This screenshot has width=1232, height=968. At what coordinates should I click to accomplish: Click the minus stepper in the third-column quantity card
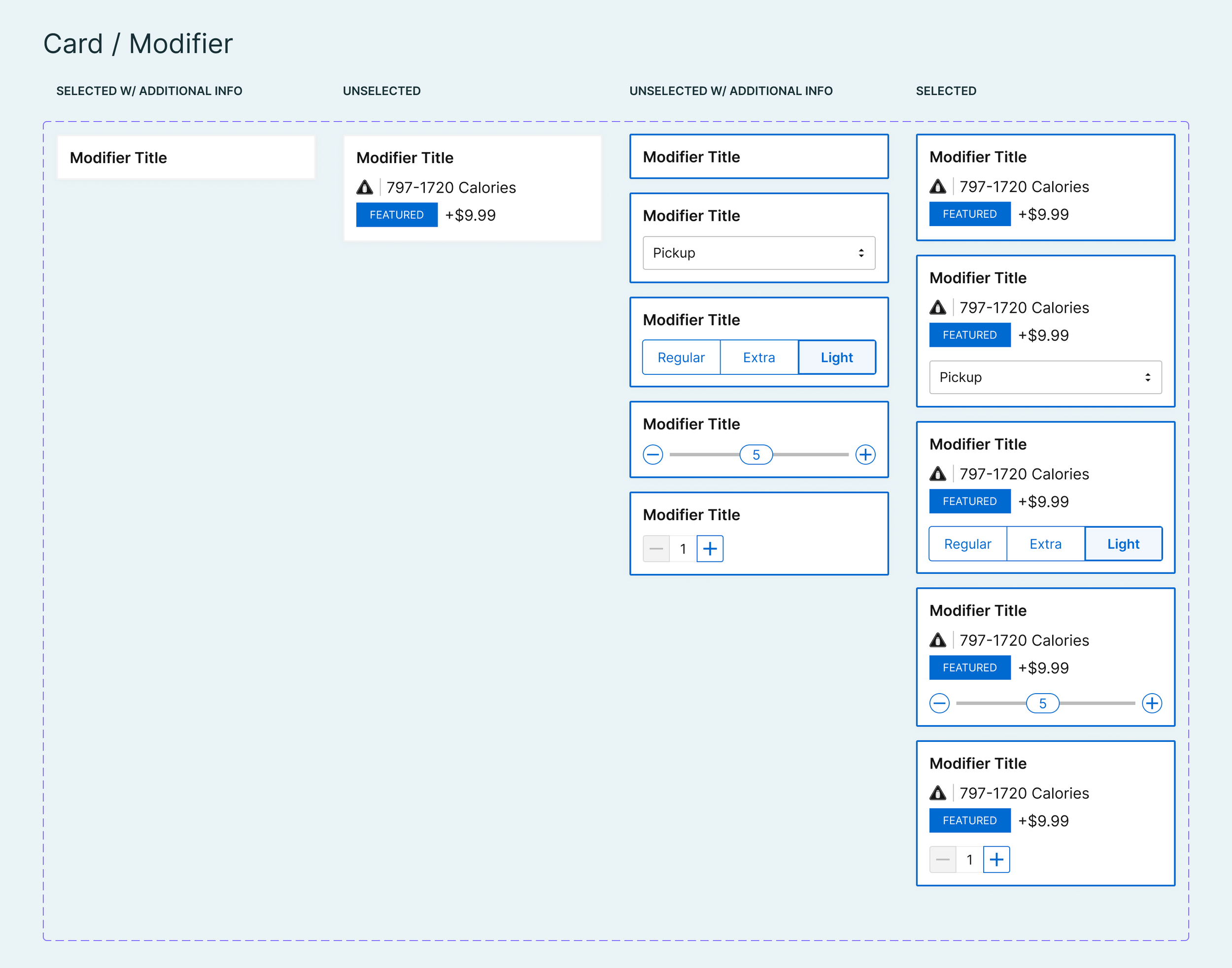point(656,549)
